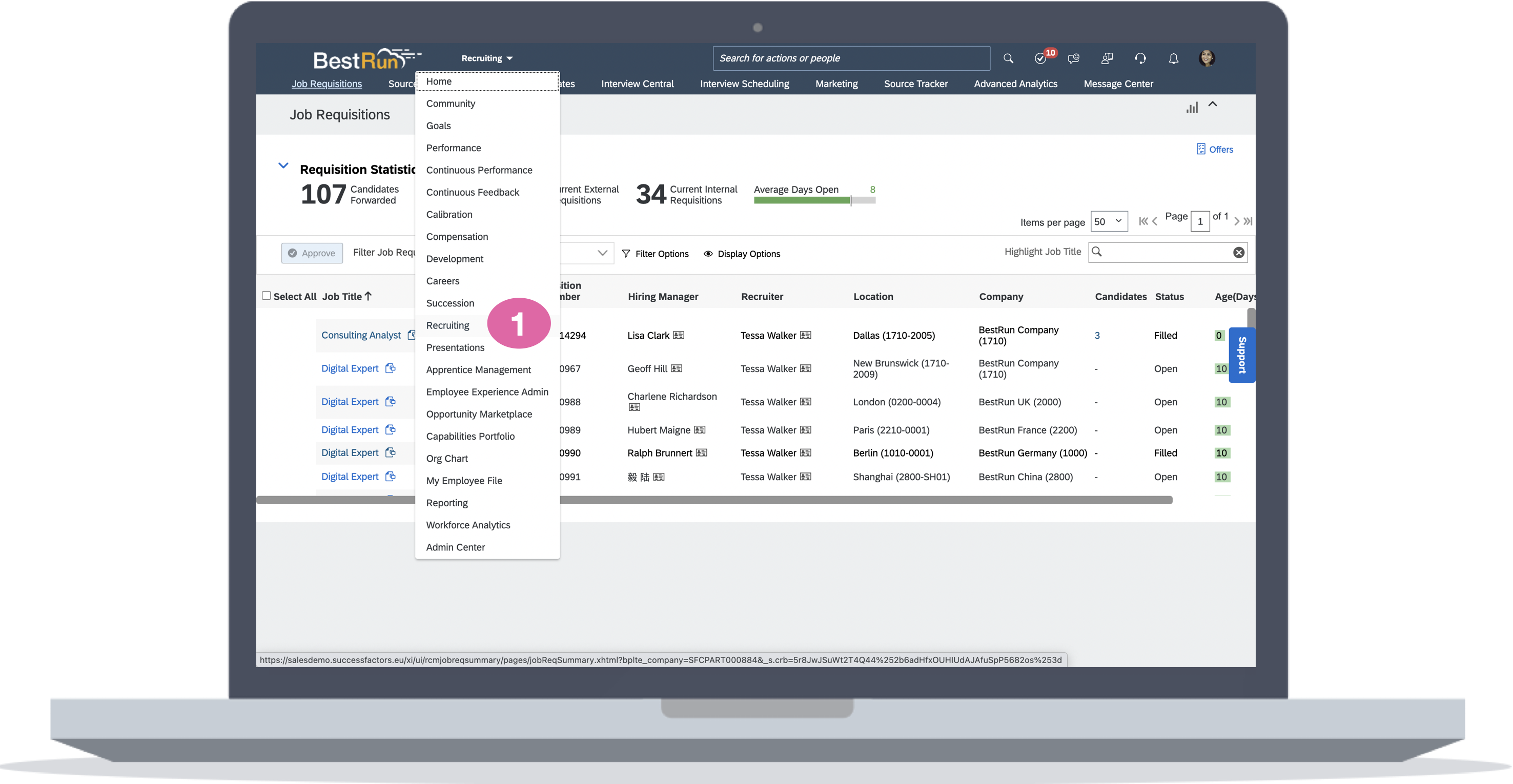Open Lisa Clark's quick card icon
1513x784 pixels.
tap(679, 335)
